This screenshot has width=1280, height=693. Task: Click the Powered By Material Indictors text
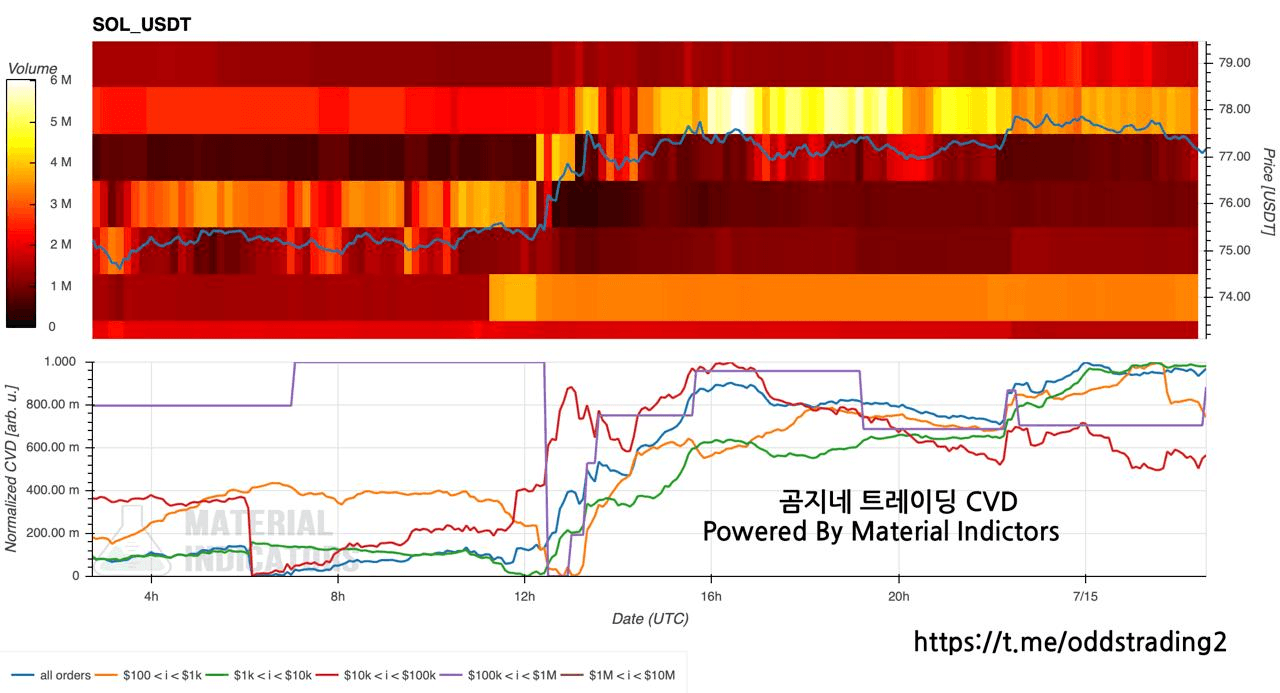tap(881, 531)
